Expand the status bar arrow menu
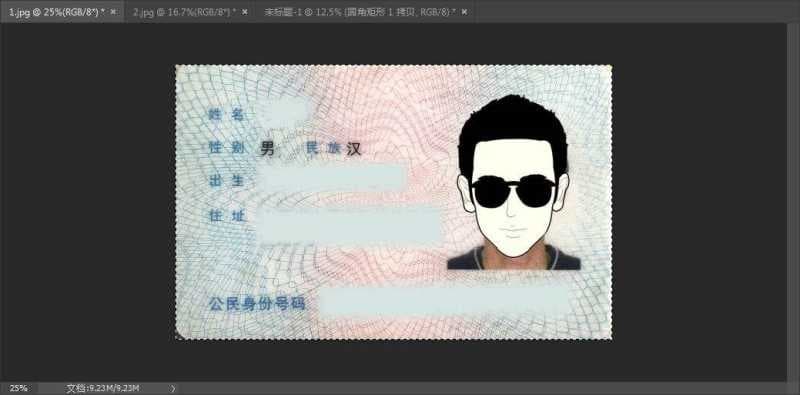The image size is (800, 395). coord(172,388)
